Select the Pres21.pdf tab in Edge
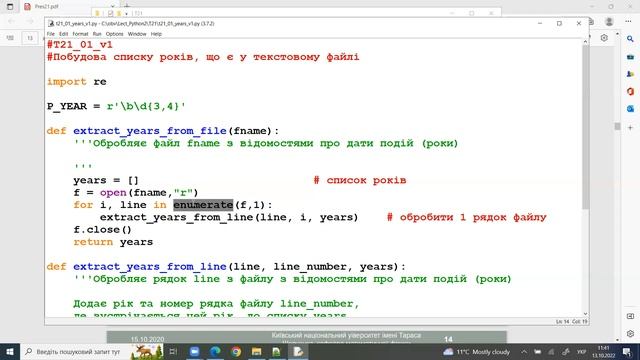The height and width of the screenshot is (360, 640). click(69, 7)
